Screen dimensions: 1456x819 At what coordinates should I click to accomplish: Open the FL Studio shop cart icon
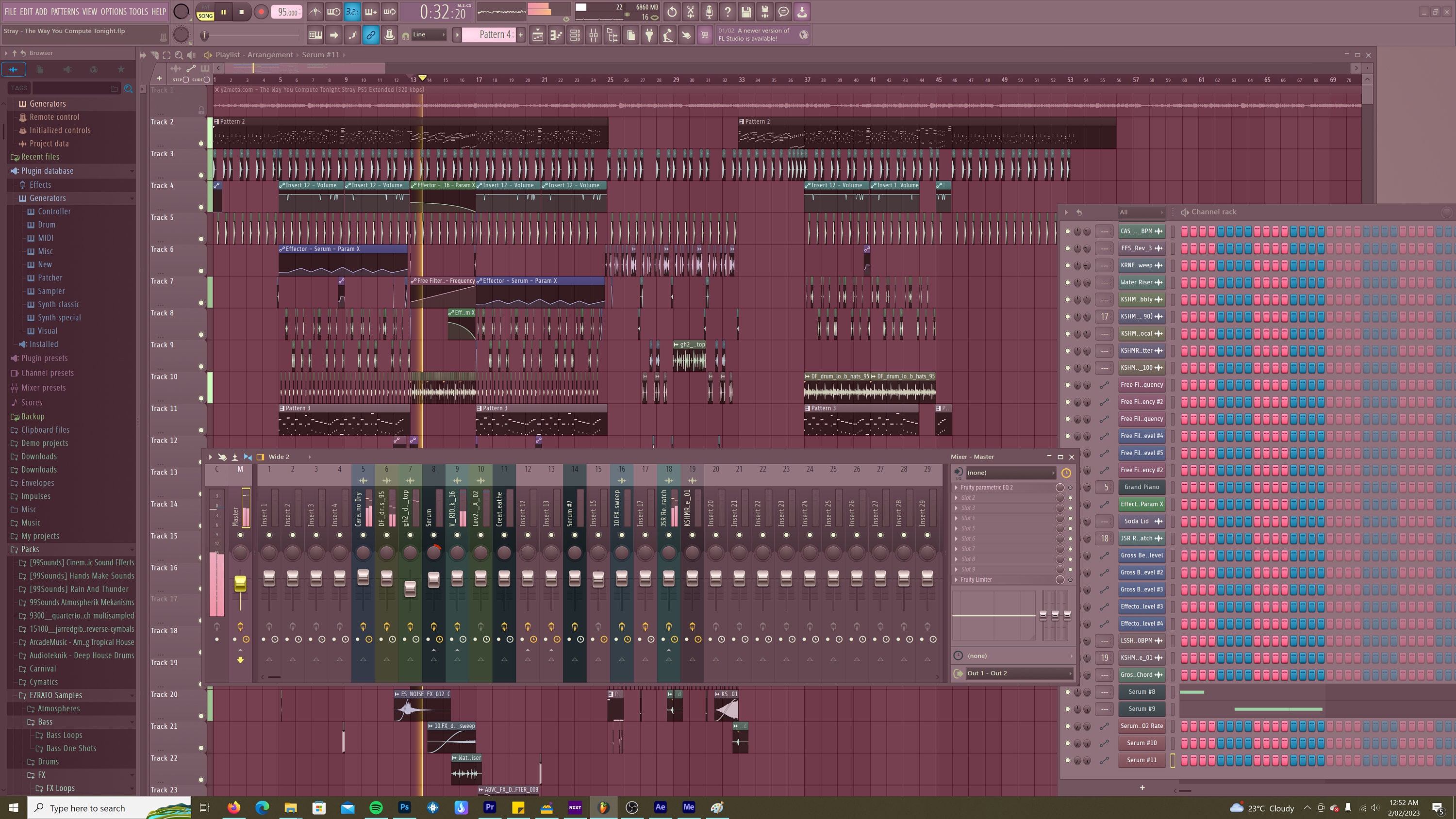pyautogui.click(x=704, y=35)
